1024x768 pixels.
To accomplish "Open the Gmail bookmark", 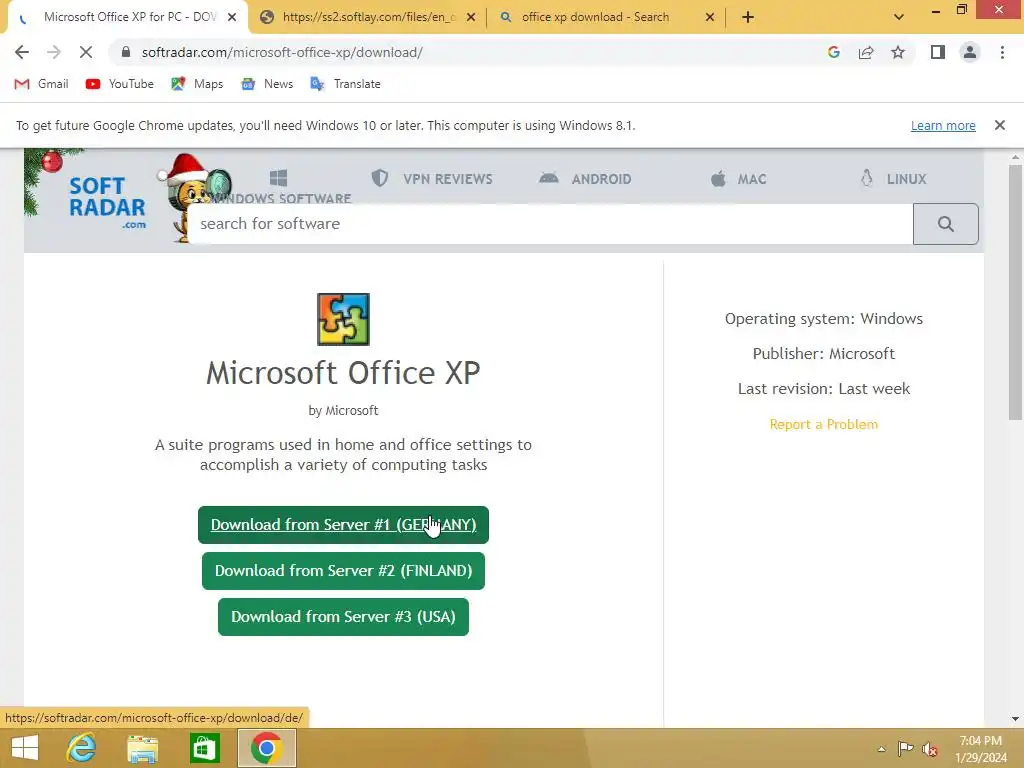I will point(41,84).
